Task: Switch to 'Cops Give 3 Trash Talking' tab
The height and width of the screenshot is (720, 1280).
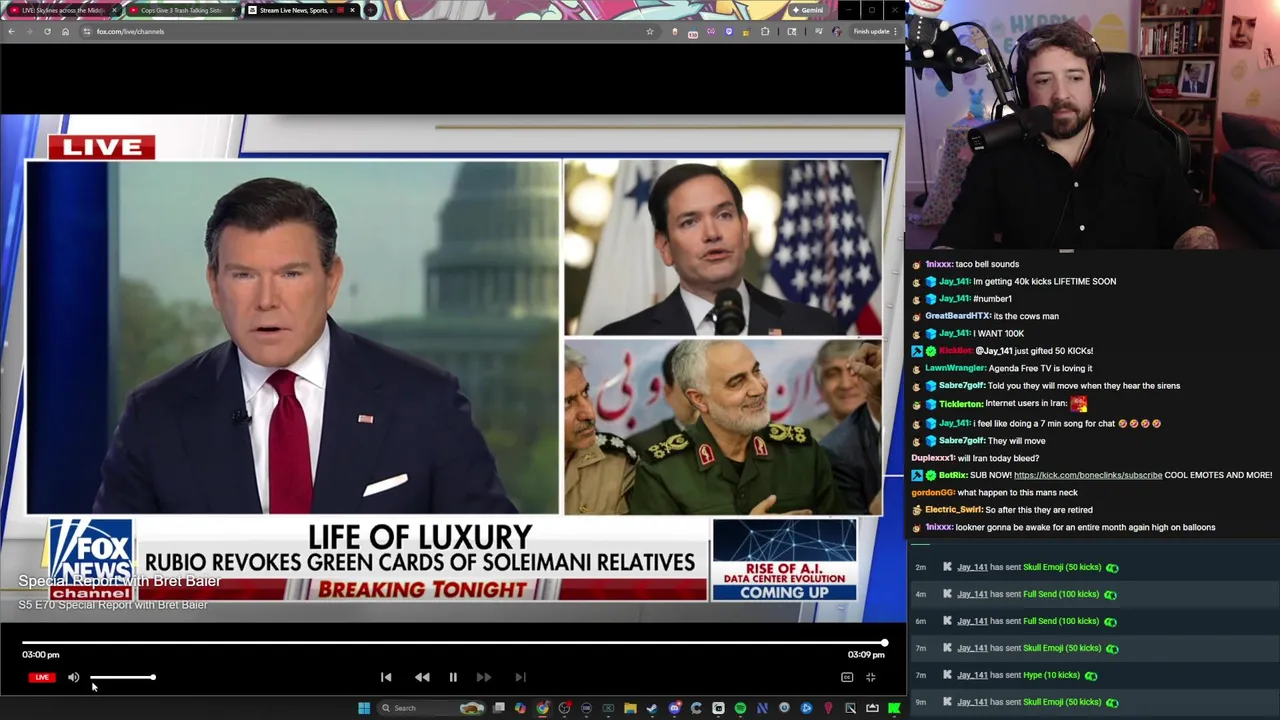Action: pos(180,10)
